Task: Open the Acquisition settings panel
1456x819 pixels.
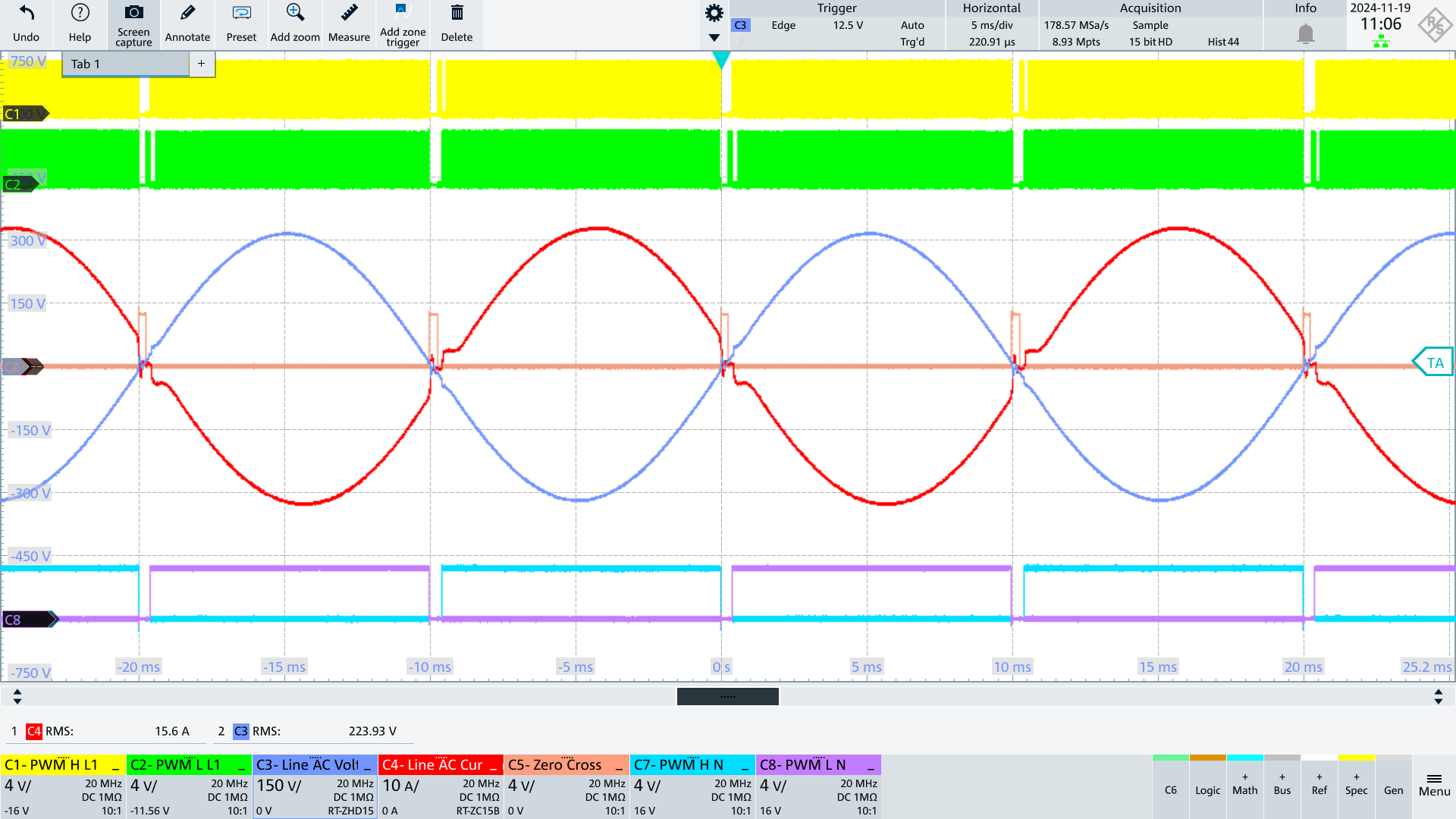Action: tap(1150, 25)
